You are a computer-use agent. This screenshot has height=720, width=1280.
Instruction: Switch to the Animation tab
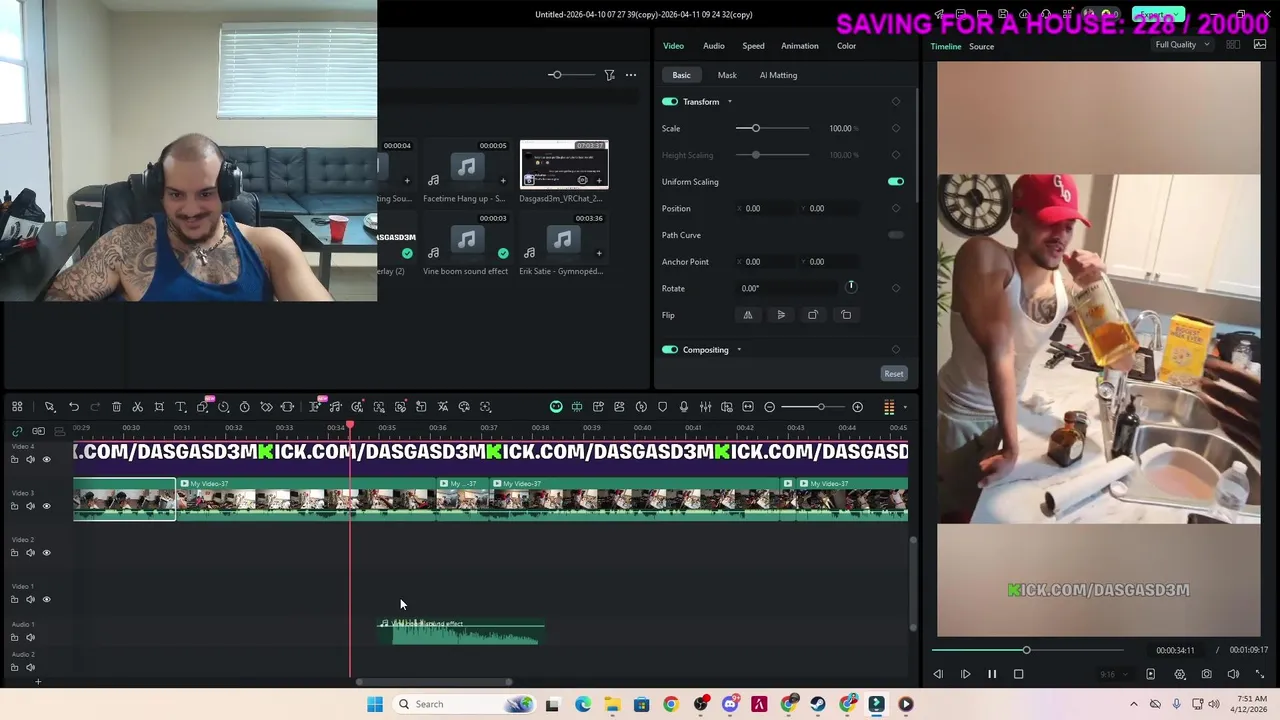[800, 46]
